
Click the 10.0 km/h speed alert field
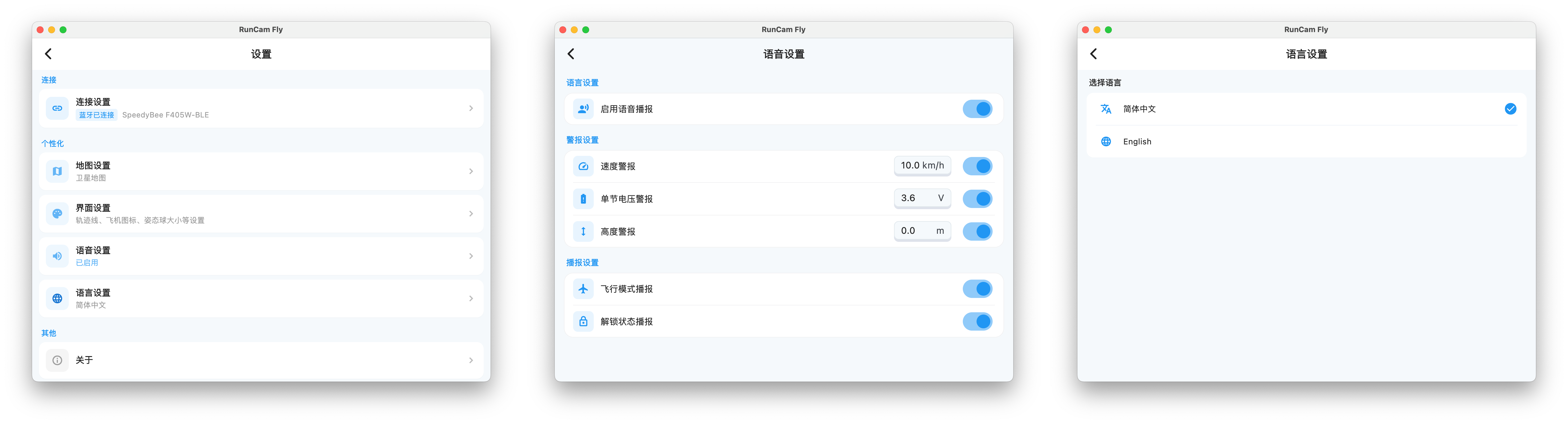pos(922,166)
